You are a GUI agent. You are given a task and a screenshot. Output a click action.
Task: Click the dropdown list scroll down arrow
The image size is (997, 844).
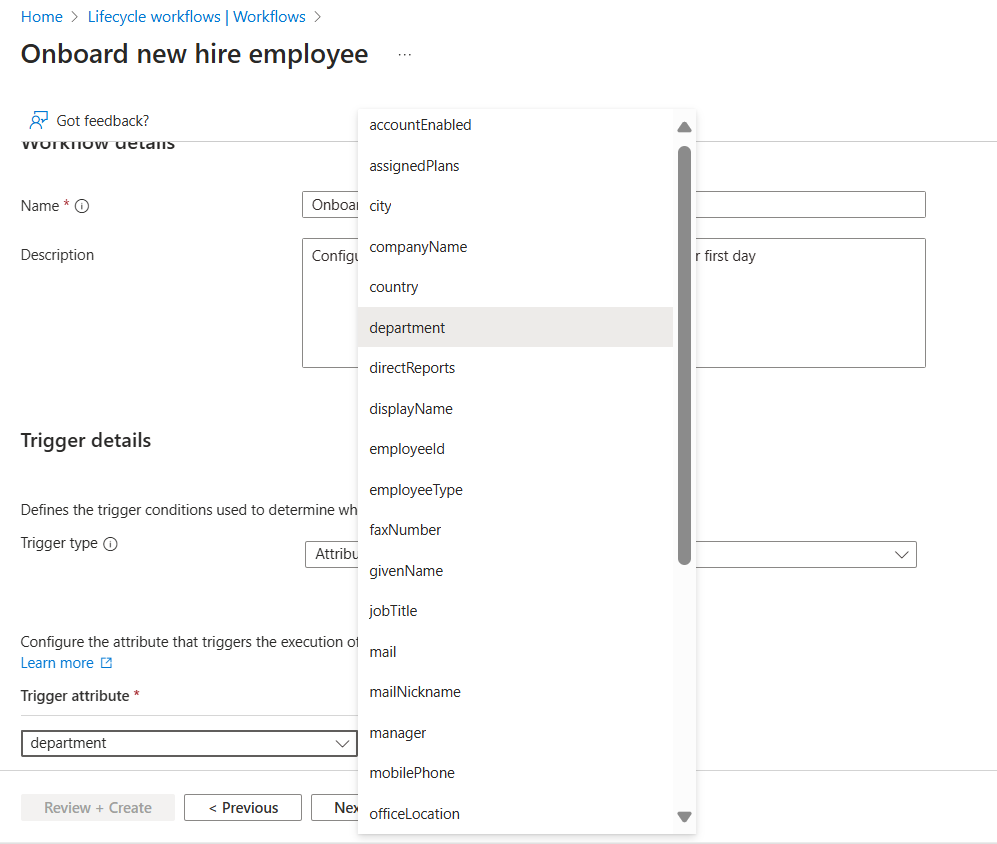coord(684,817)
